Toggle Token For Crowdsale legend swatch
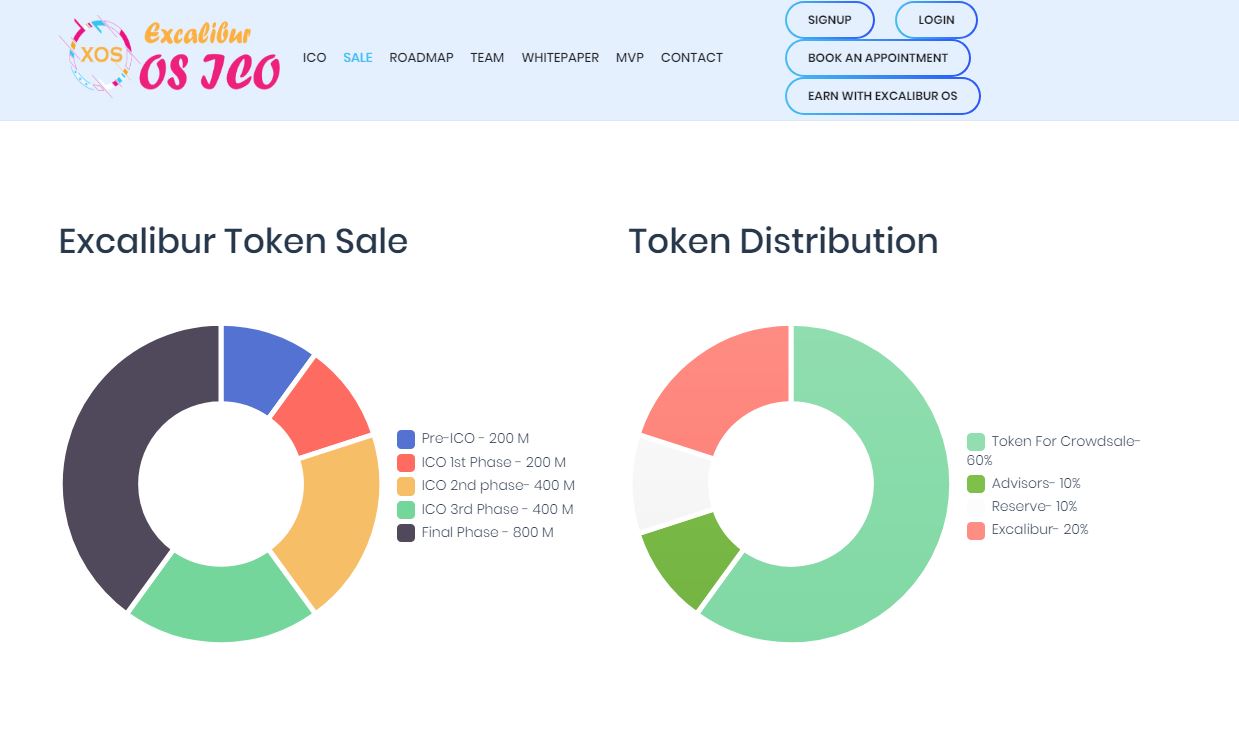Screen dimensions: 1239x738 [976, 442]
